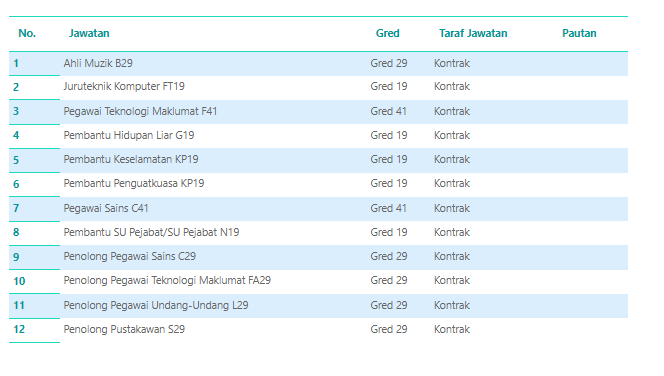The image size is (664, 376).
Task: Click row number 10 cell
Action: coord(34,282)
